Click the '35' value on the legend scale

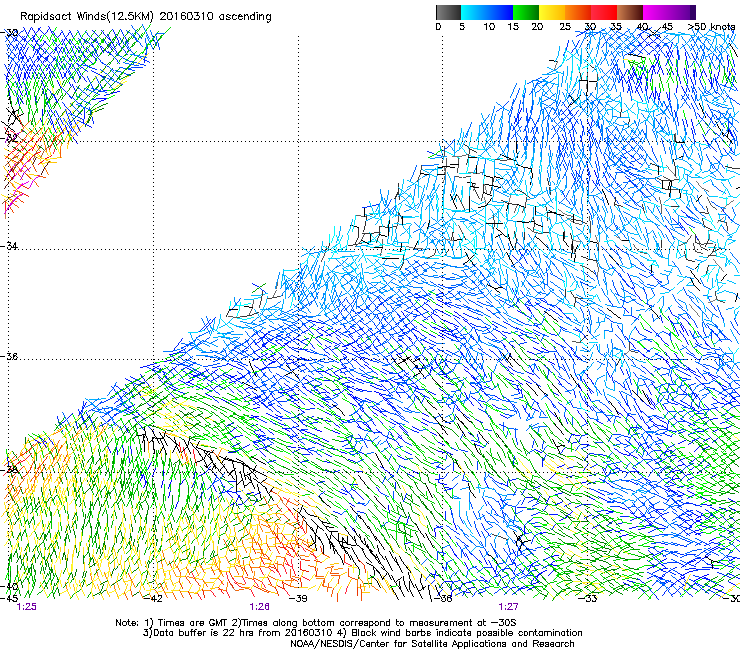click(x=616, y=27)
